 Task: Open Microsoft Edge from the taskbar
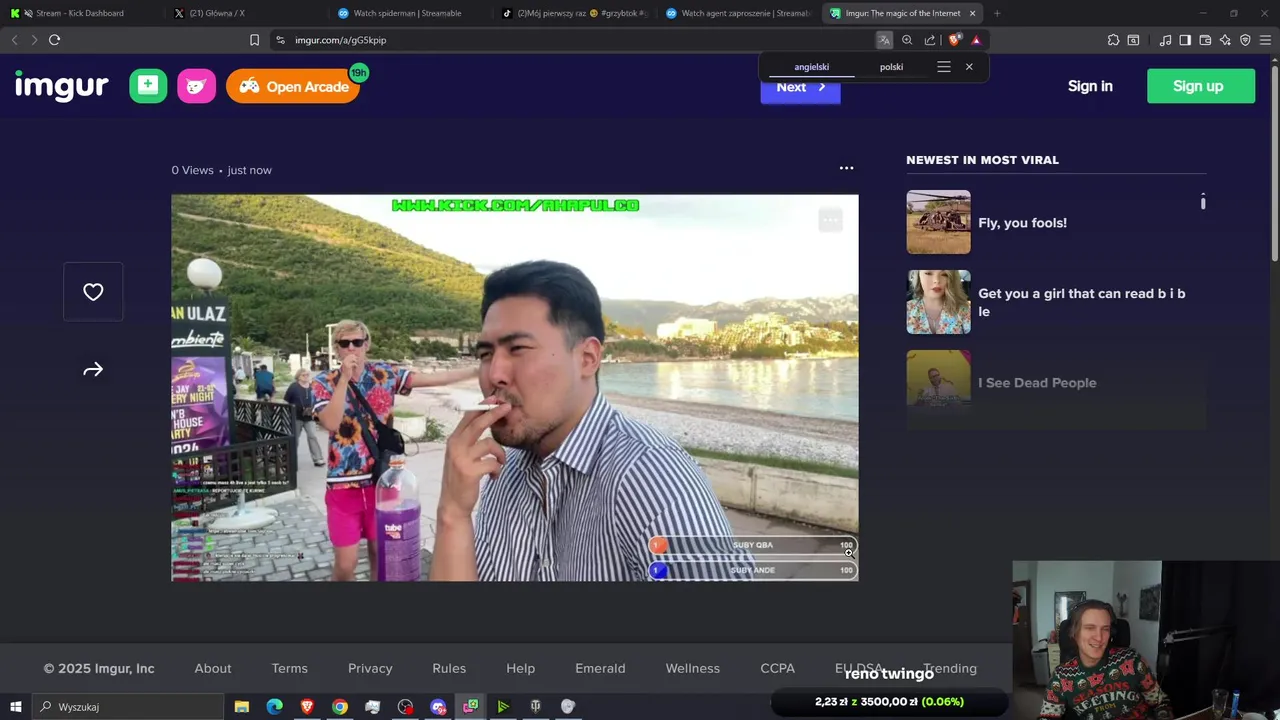(x=274, y=707)
